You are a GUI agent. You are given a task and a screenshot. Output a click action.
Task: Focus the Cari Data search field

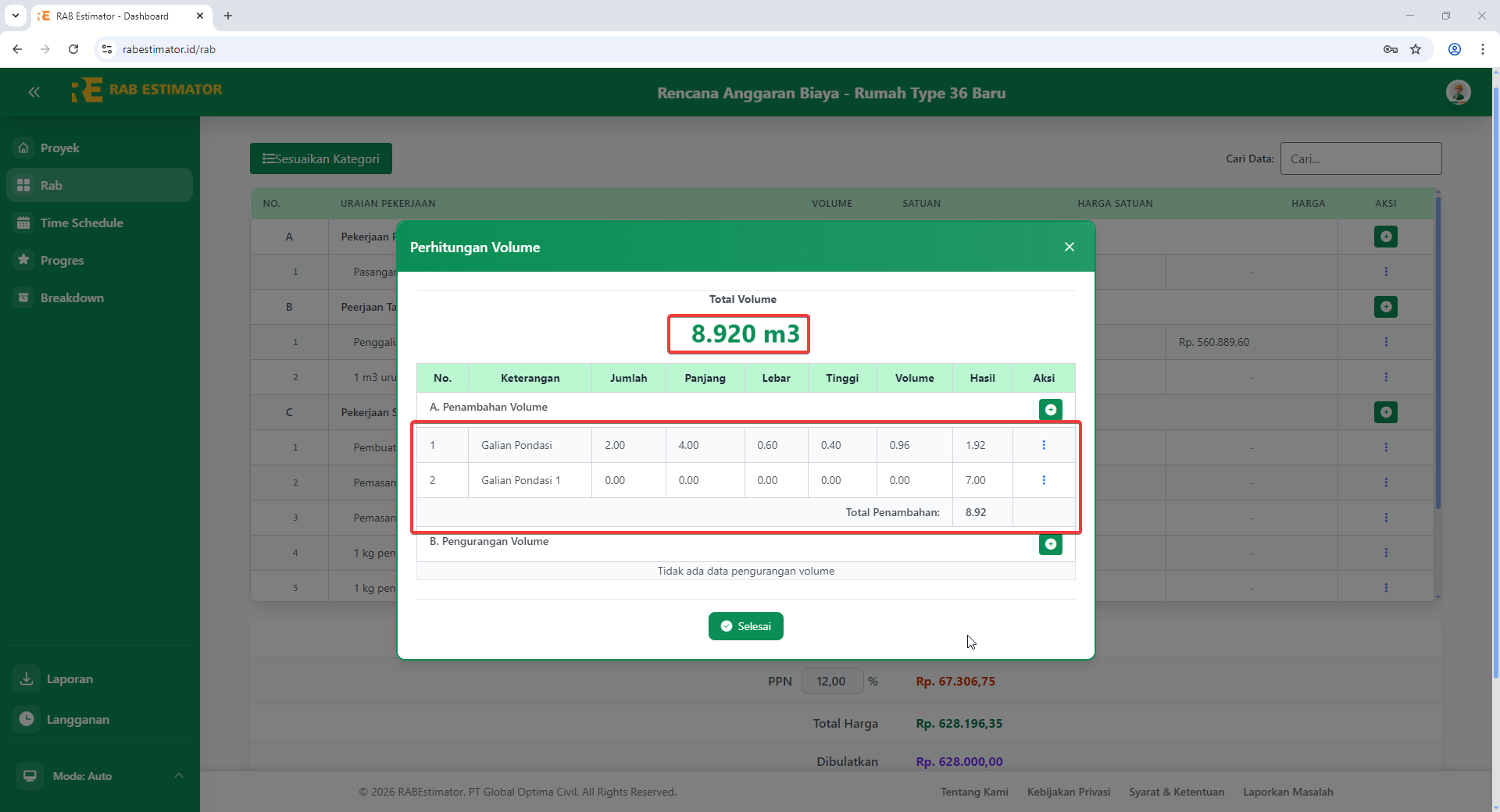[x=1360, y=159]
